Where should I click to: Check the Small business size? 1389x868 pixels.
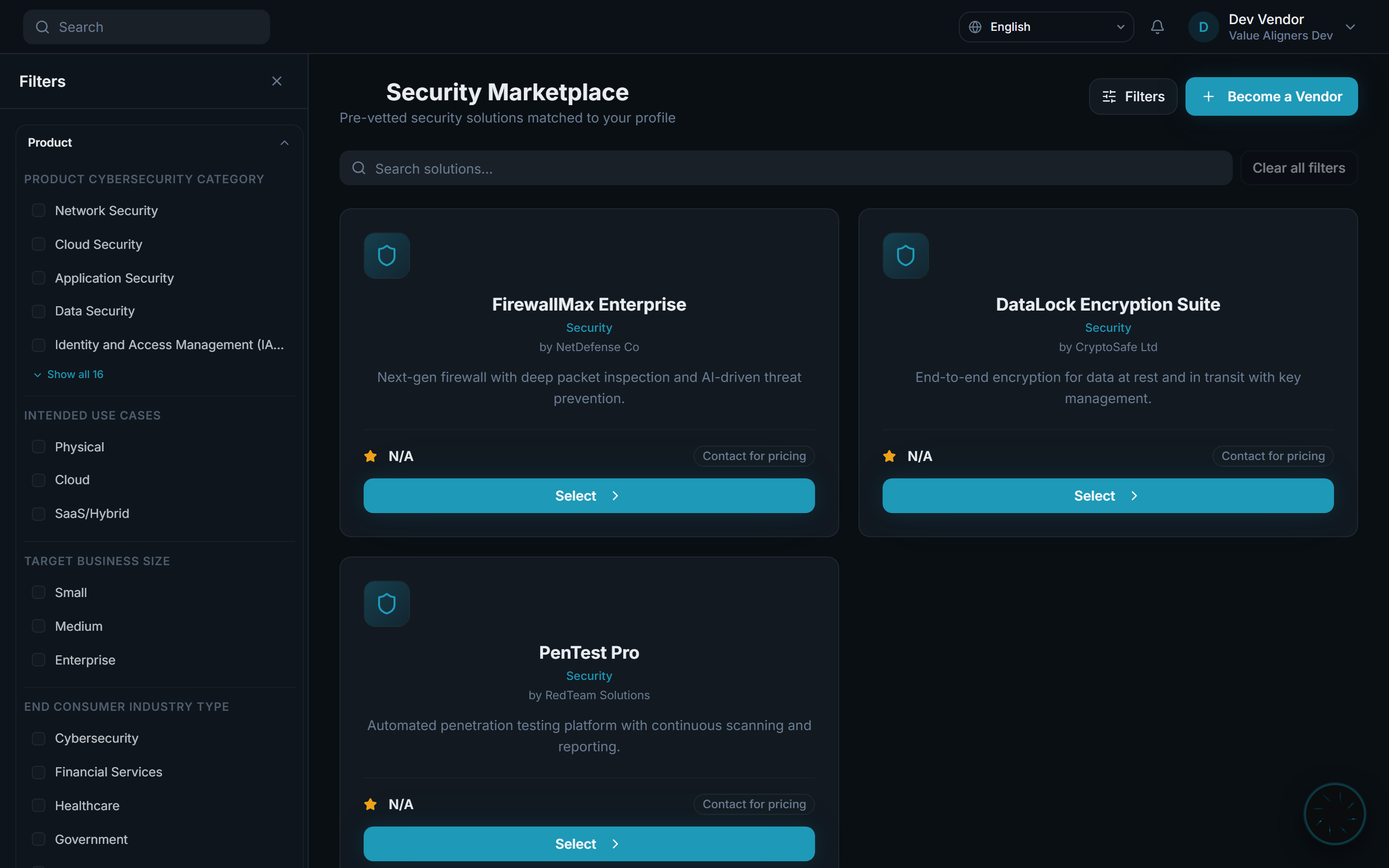[39, 593]
